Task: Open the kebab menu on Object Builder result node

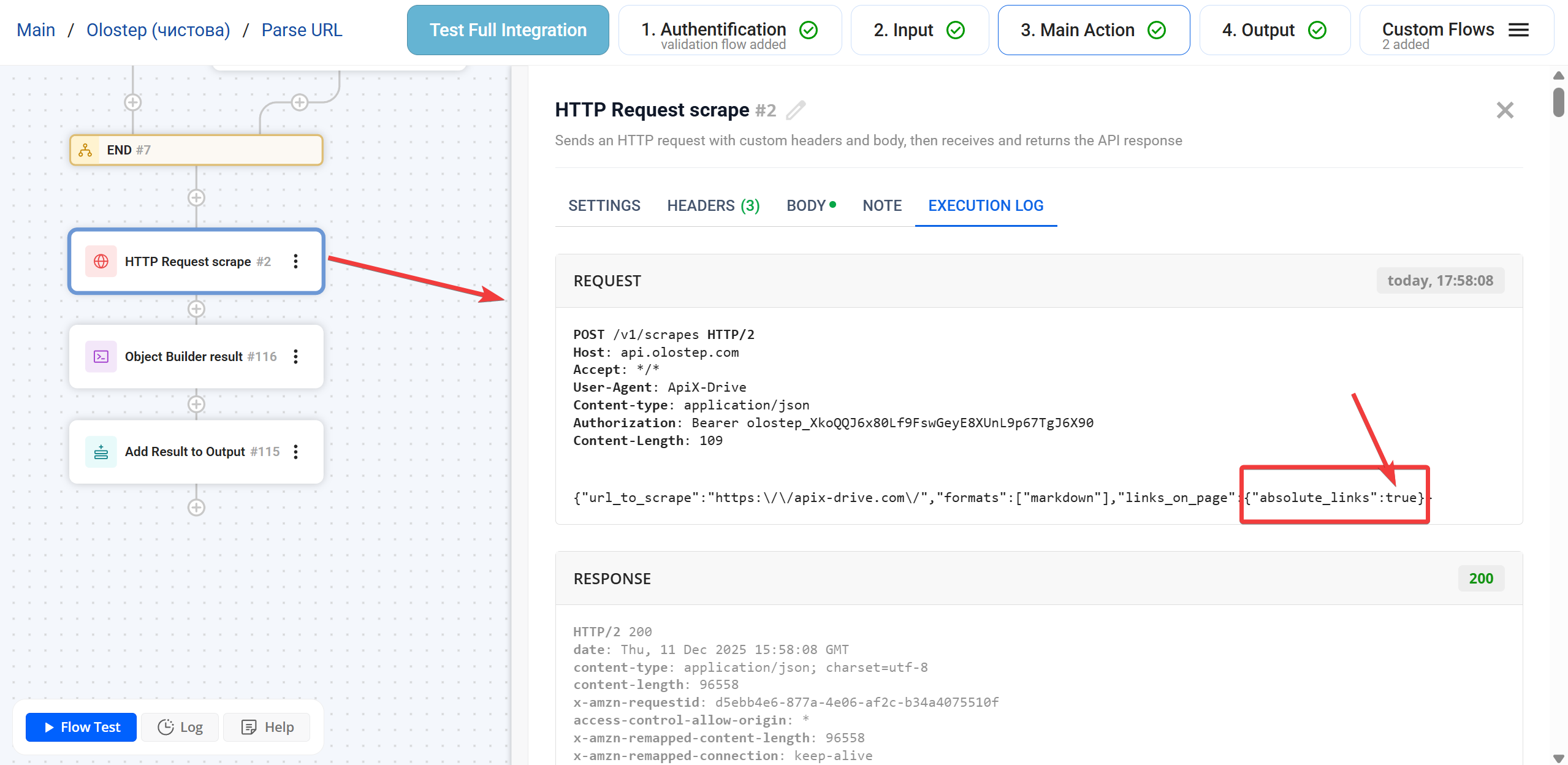Action: (x=296, y=356)
